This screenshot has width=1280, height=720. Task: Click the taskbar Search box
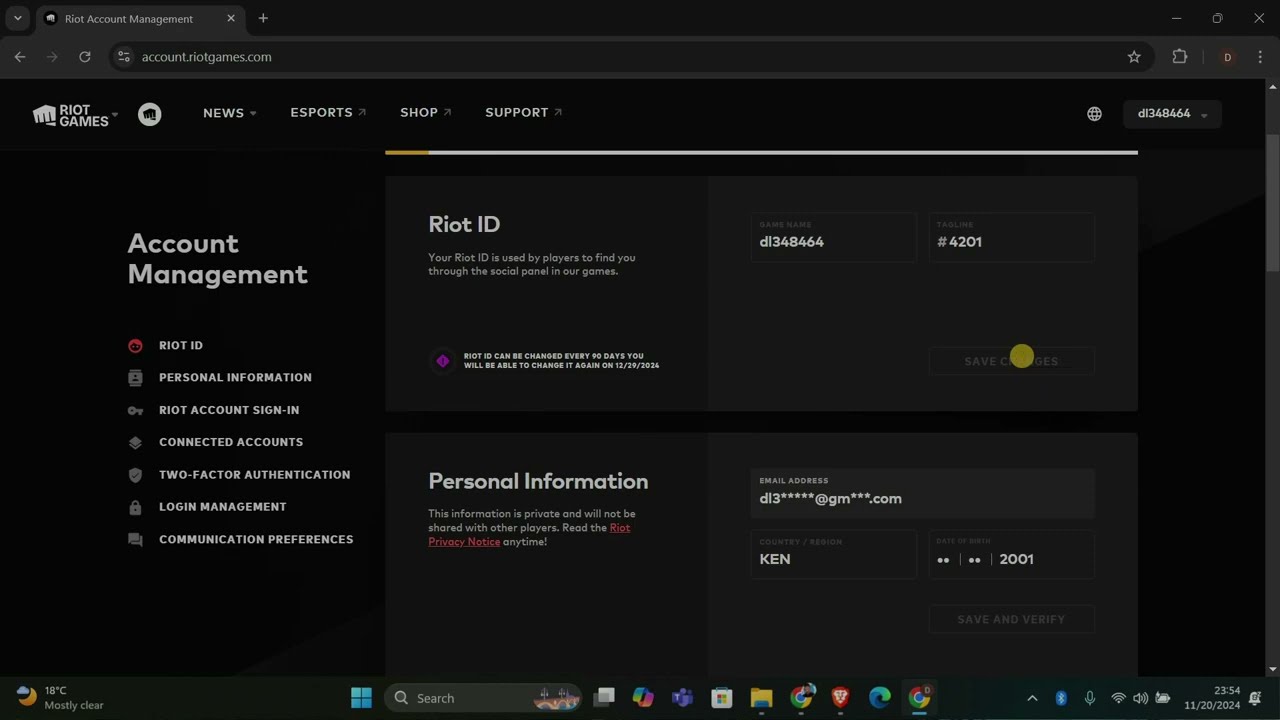[x=483, y=698]
